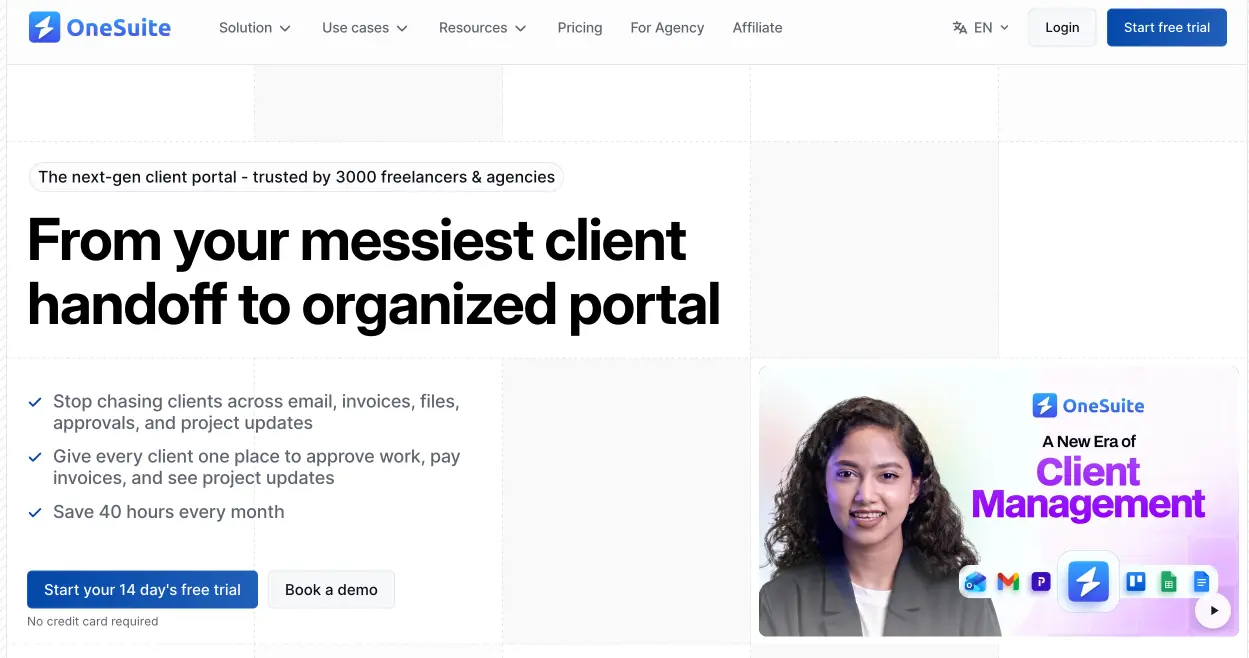Viewport: 1249px width, 658px height.
Task: Click the 'Save 40 hours every month' bullet
Action: (156, 512)
